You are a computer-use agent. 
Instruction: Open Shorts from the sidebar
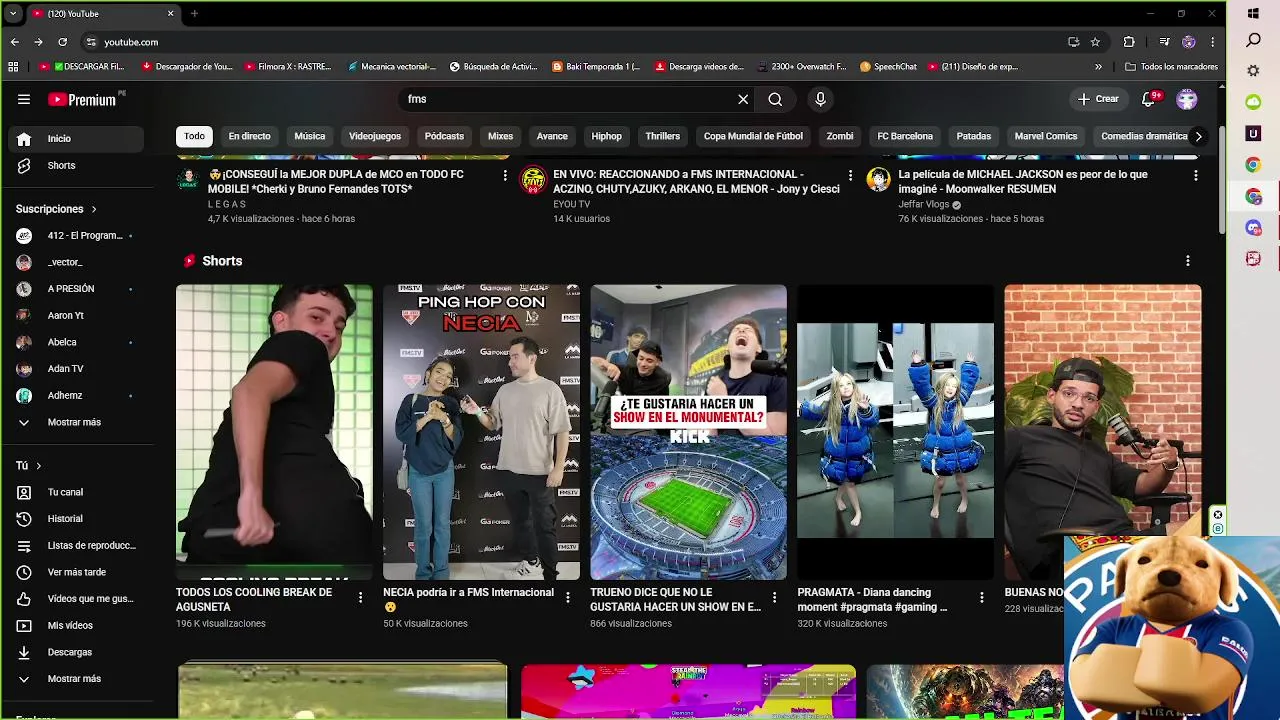pos(77,165)
